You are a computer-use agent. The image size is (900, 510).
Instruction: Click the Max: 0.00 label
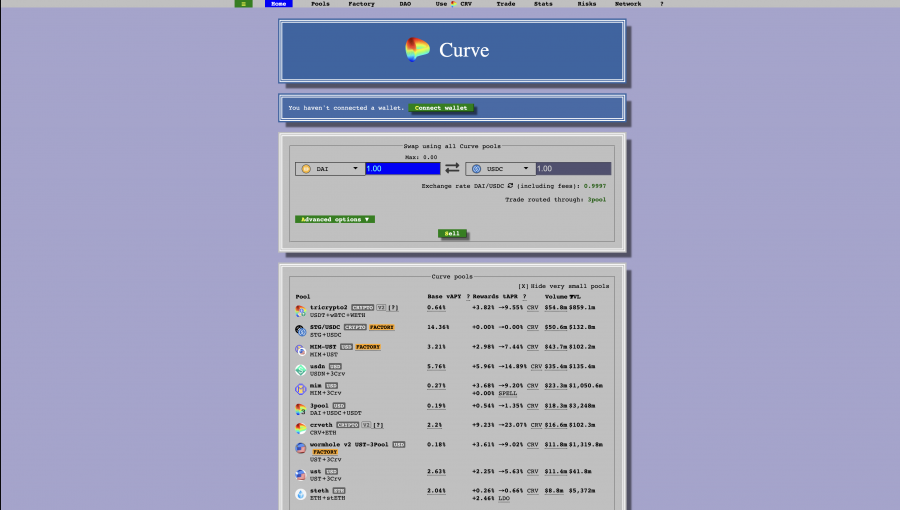[421, 157]
